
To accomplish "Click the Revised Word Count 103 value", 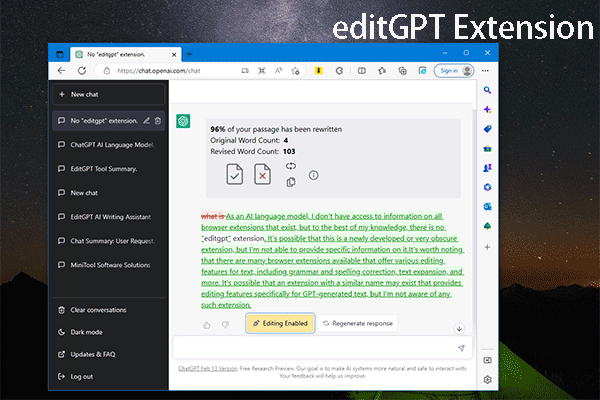I will pos(289,151).
